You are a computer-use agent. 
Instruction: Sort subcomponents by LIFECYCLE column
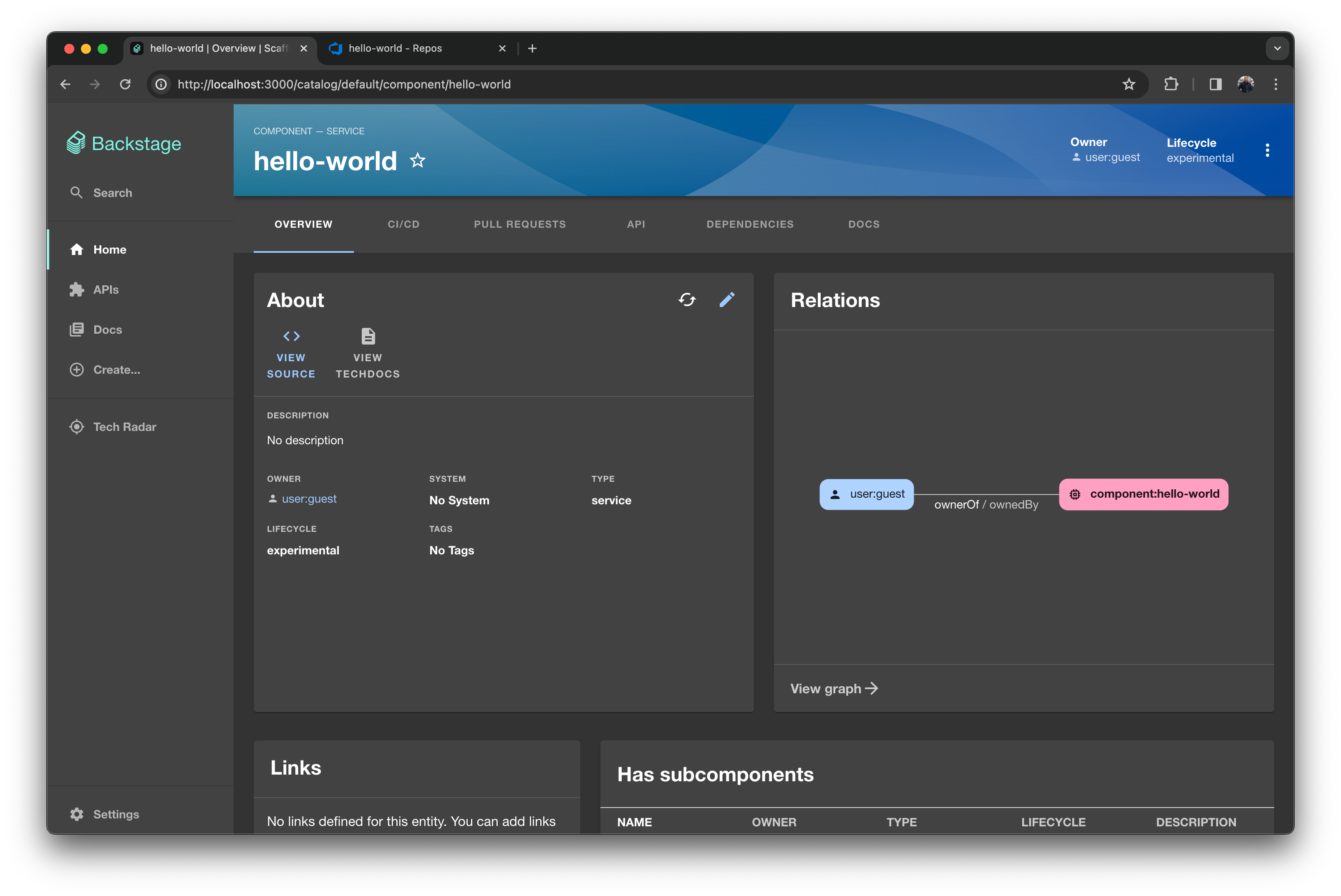tap(1054, 822)
